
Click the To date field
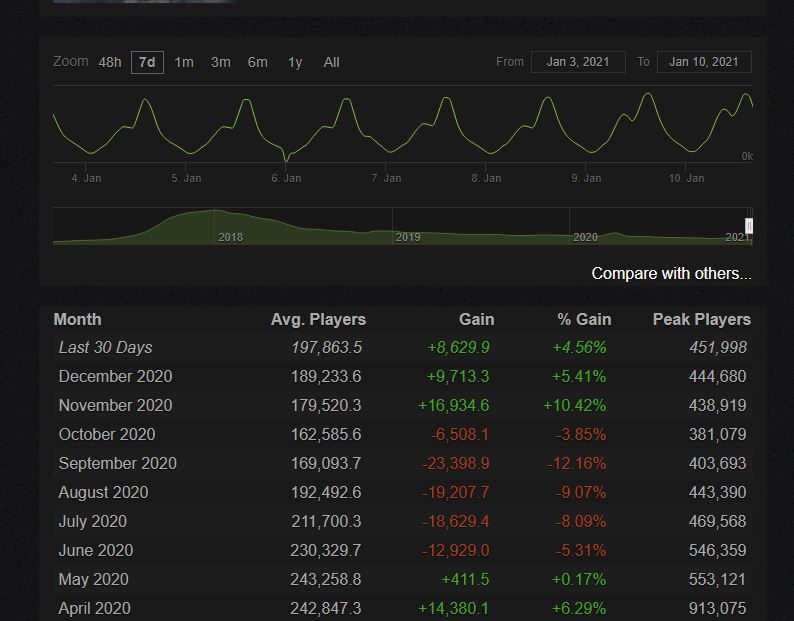point(703,62)
